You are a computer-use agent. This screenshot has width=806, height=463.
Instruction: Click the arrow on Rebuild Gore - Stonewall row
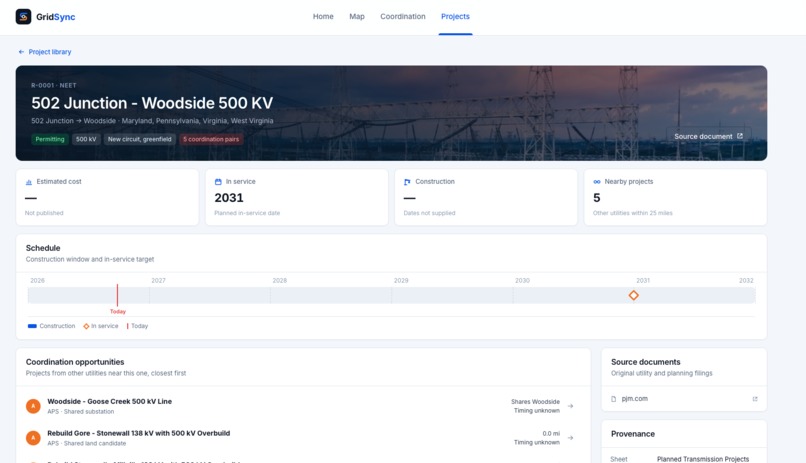tap(570, 438)
